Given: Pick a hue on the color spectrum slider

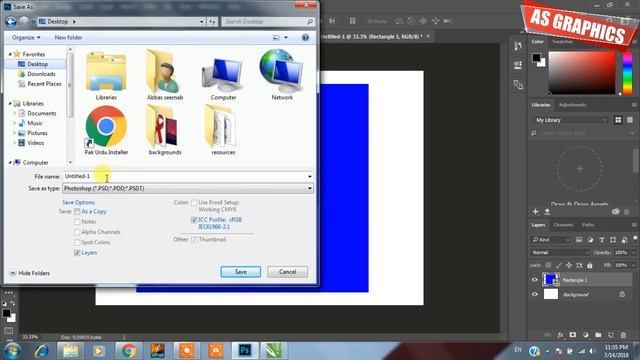Looking at the screenshot, I should point(627,74).
